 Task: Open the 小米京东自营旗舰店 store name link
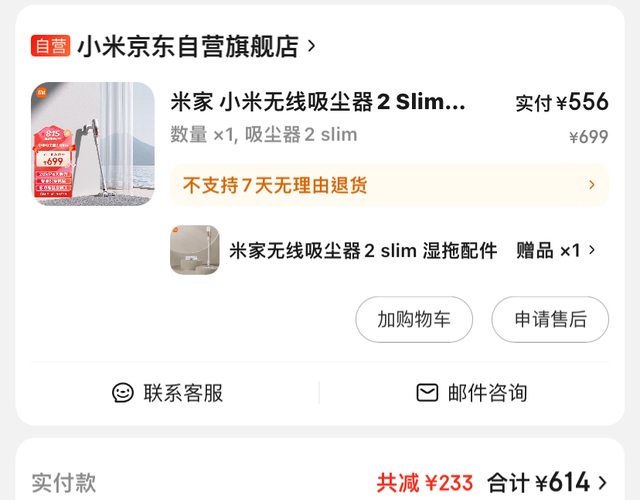click(188, 46)
